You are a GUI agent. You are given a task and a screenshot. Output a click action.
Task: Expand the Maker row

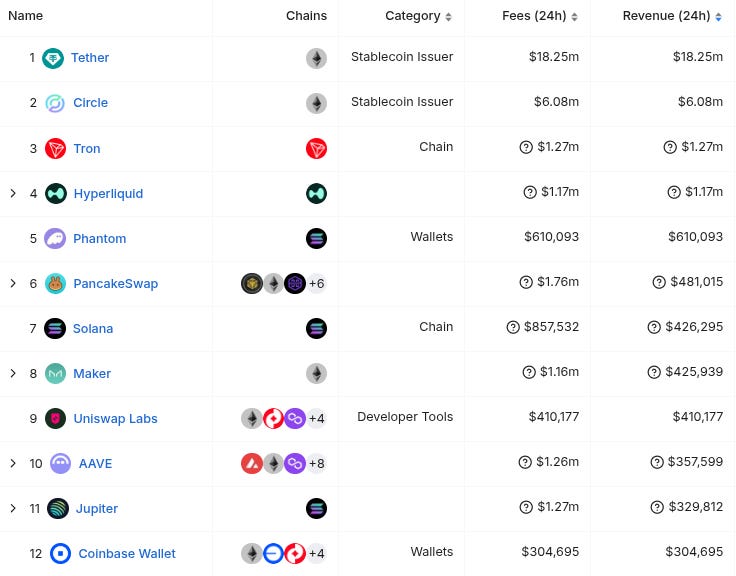pos(13,374)
